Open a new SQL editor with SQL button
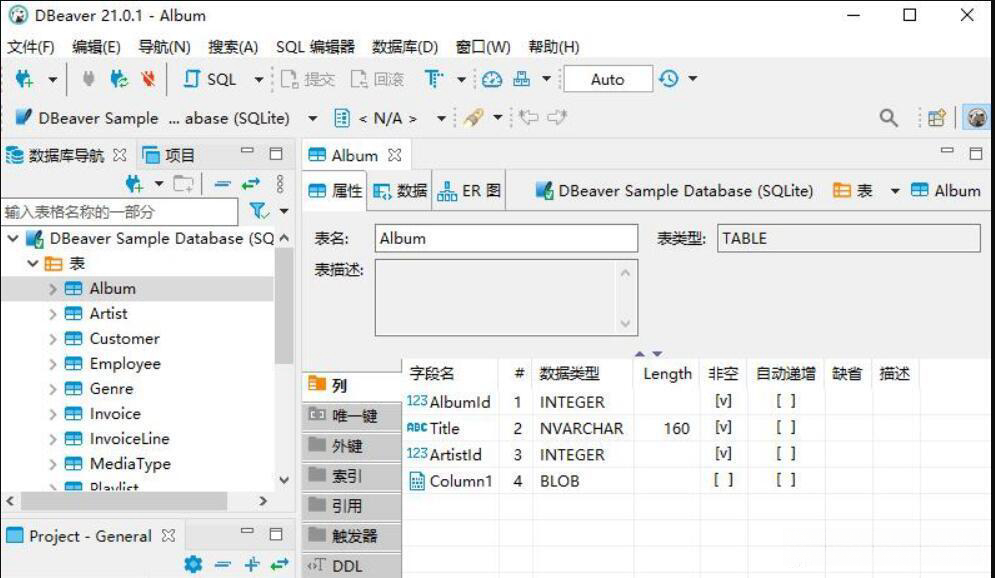Viewport: 995px width, 578px height. tap(210, 79)
